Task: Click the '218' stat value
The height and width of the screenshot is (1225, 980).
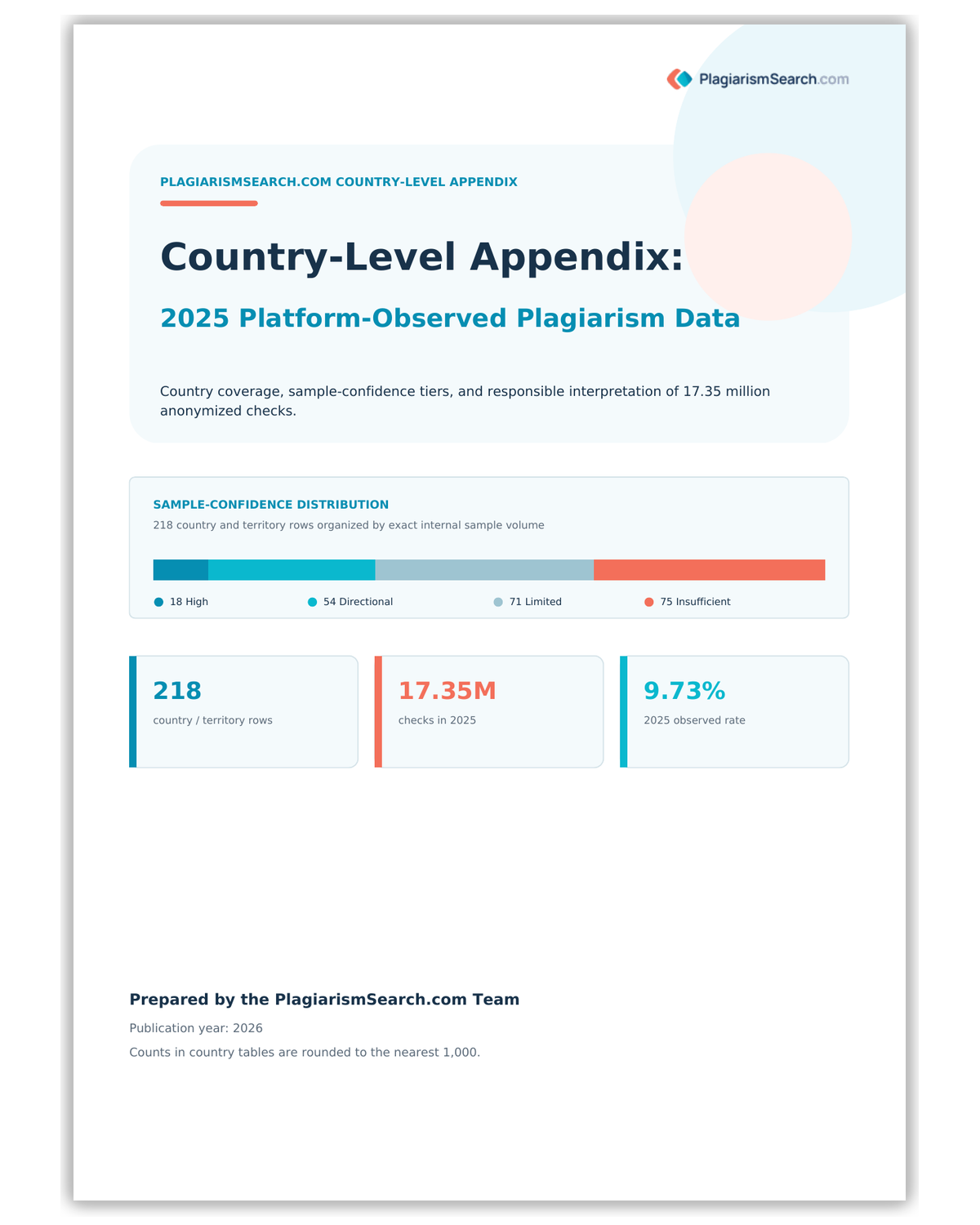Action: pos(177,691)
